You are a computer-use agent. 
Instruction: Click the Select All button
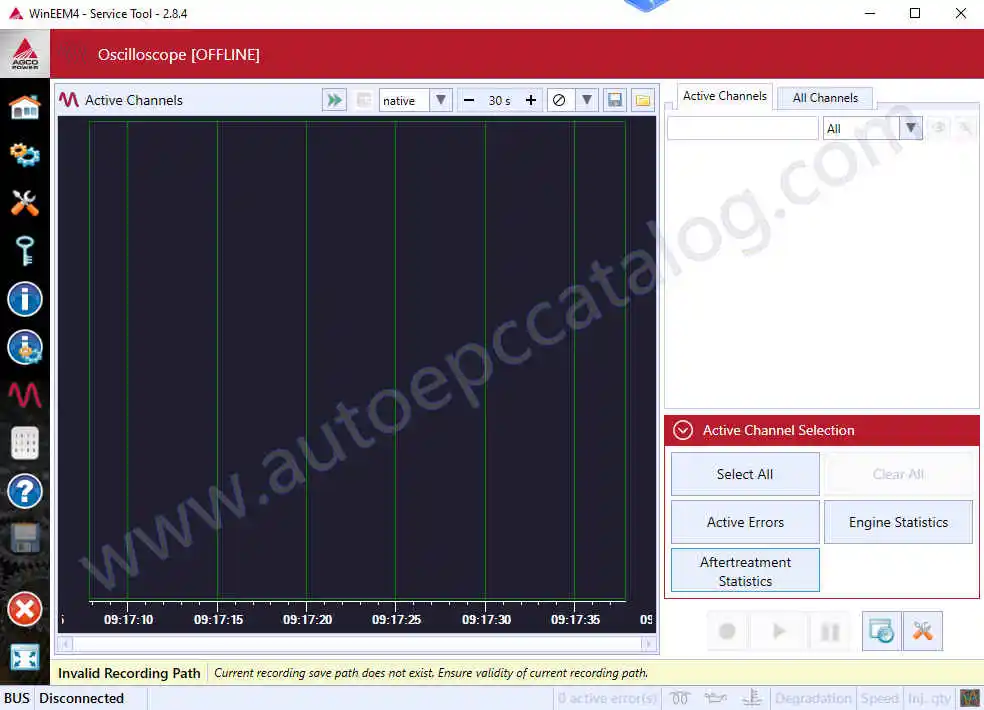coord(745,474)
